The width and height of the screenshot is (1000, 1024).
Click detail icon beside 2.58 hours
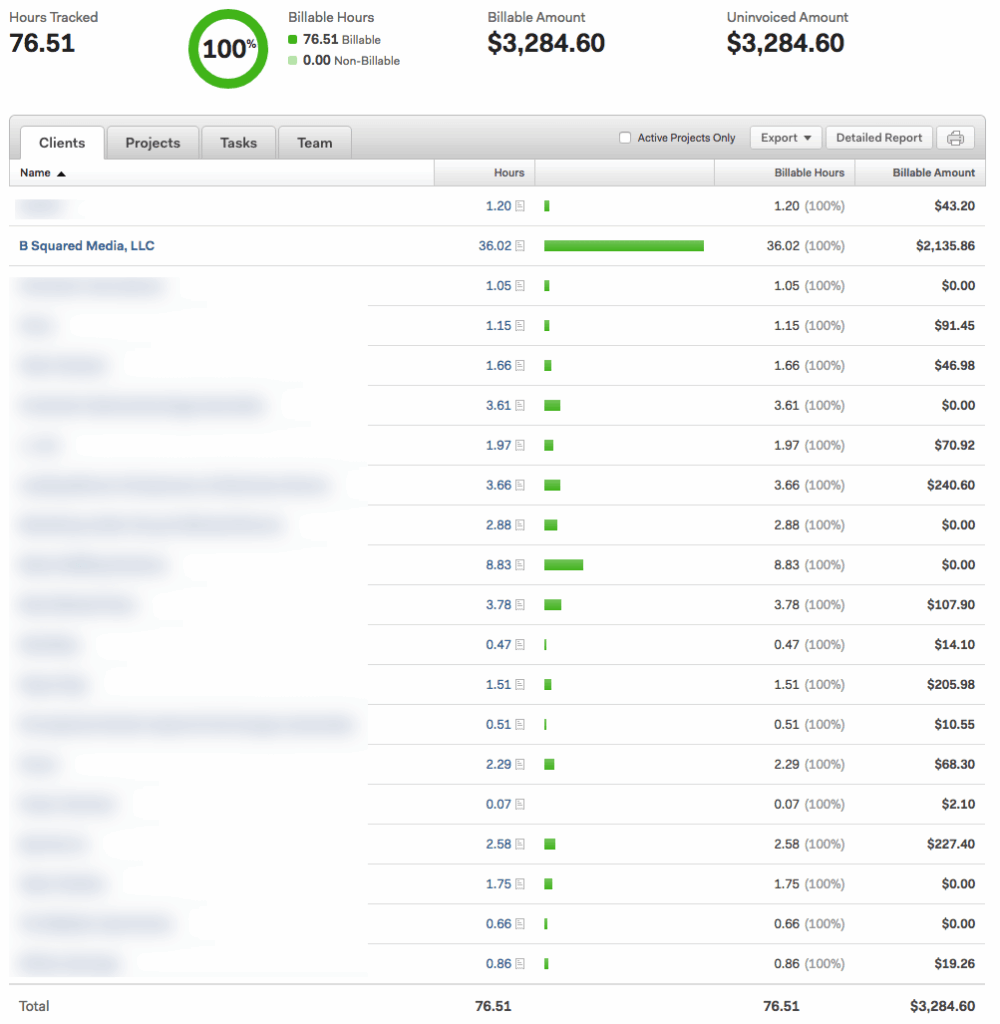[x=520, y=845]
